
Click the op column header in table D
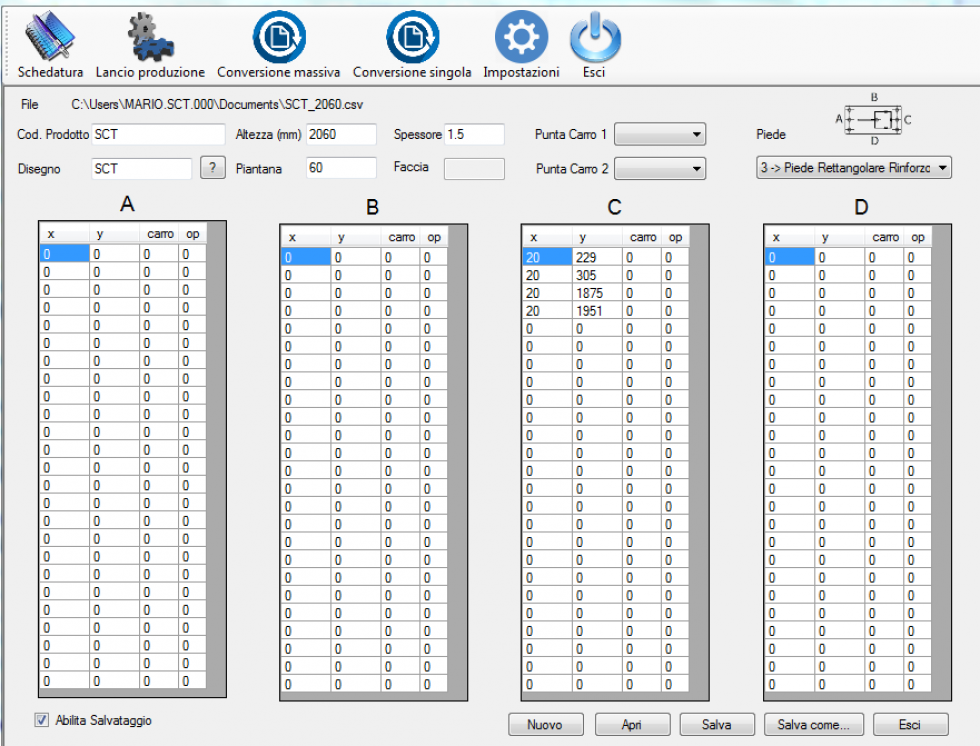click(x=918, y=237)
